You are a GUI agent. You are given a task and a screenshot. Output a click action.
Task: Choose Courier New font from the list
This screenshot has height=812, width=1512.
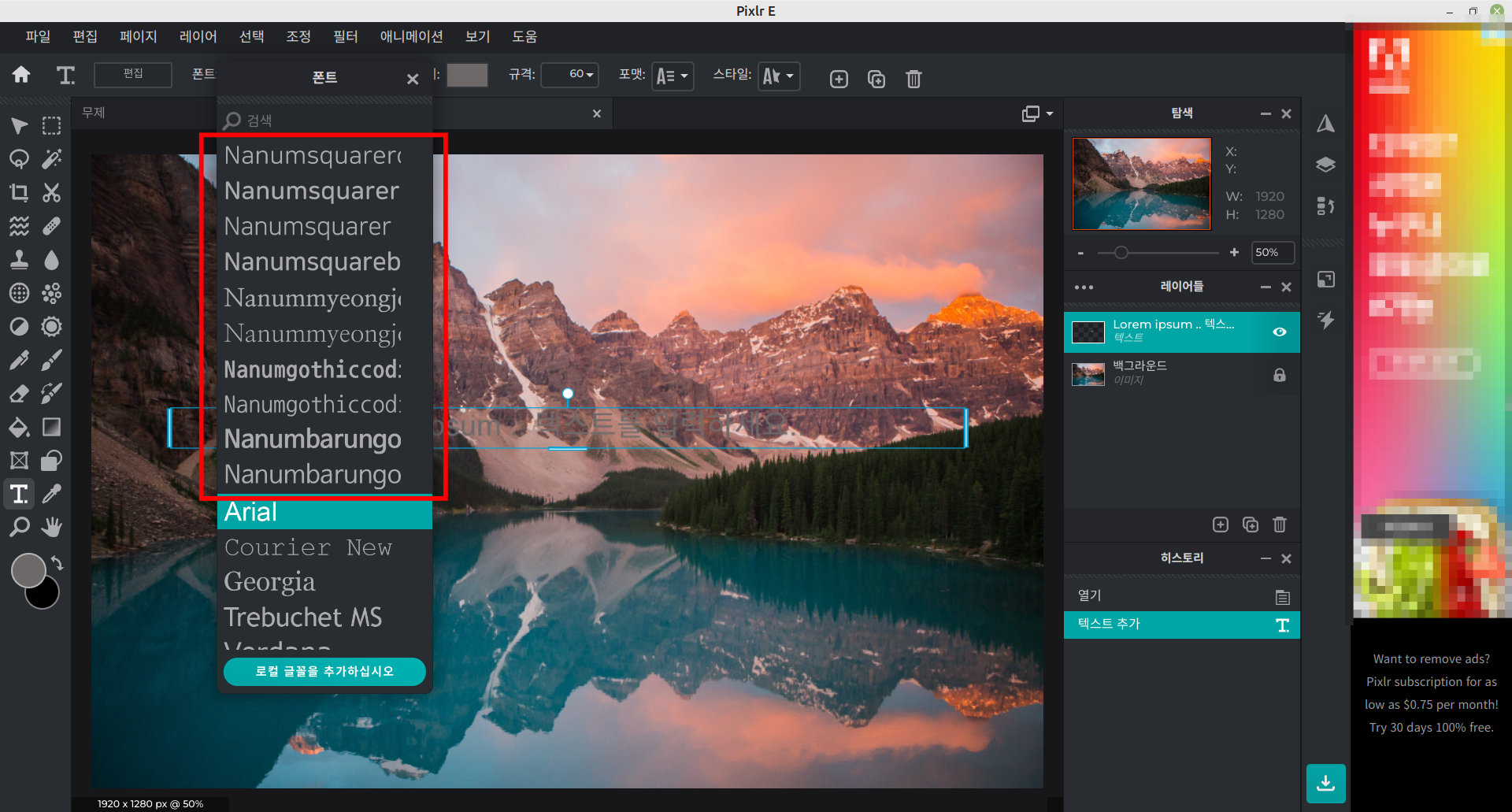click(x=324, y=547)
